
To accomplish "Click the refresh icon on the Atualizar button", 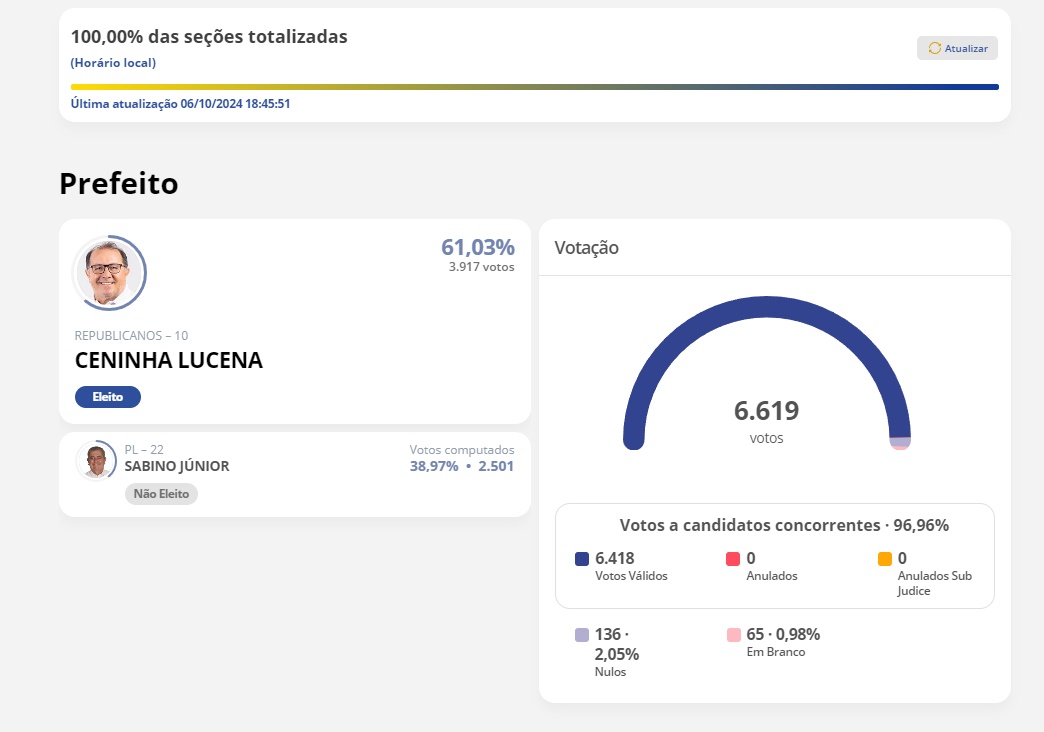I will (936, 47).
